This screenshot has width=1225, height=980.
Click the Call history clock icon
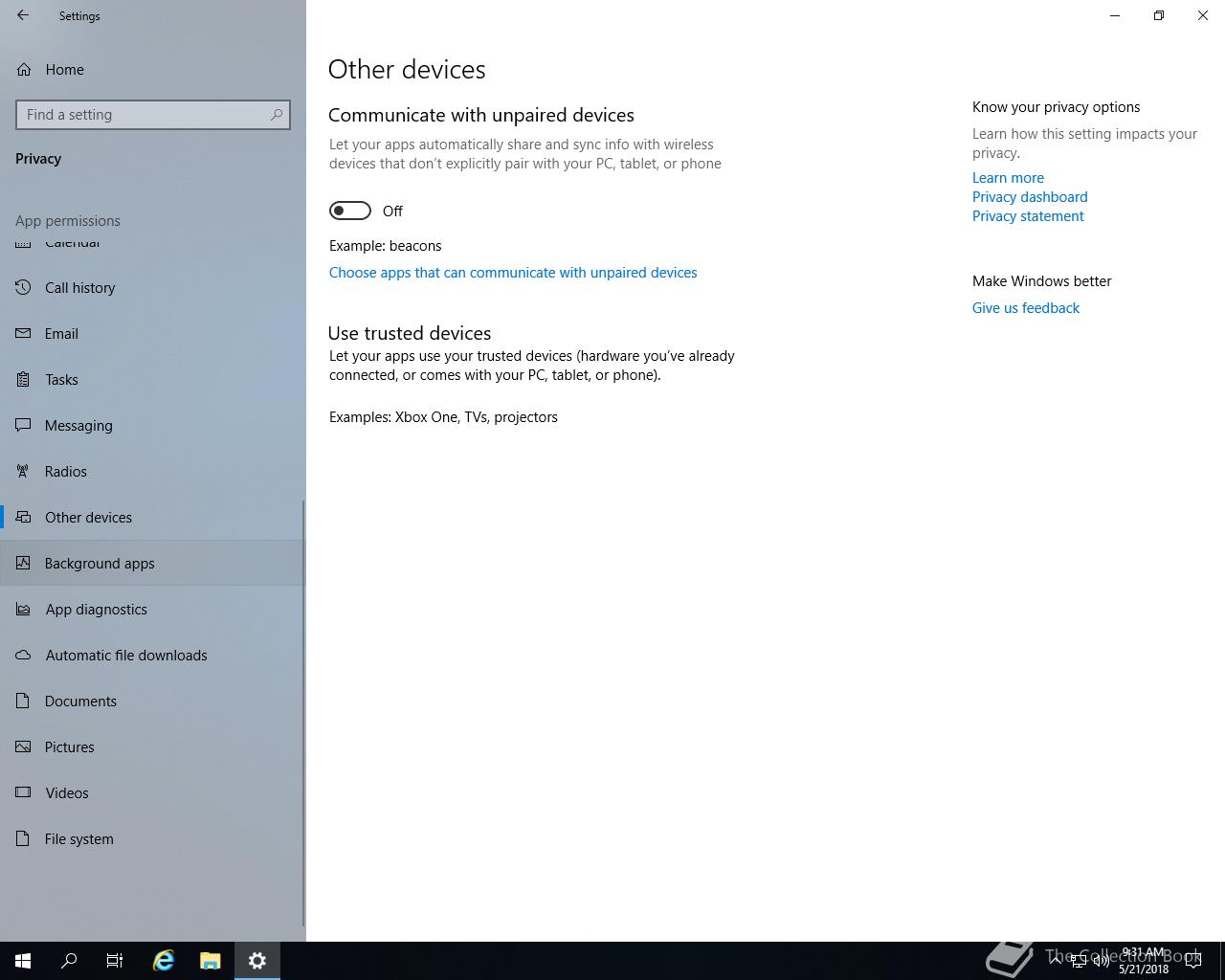(x=24, y=287)
